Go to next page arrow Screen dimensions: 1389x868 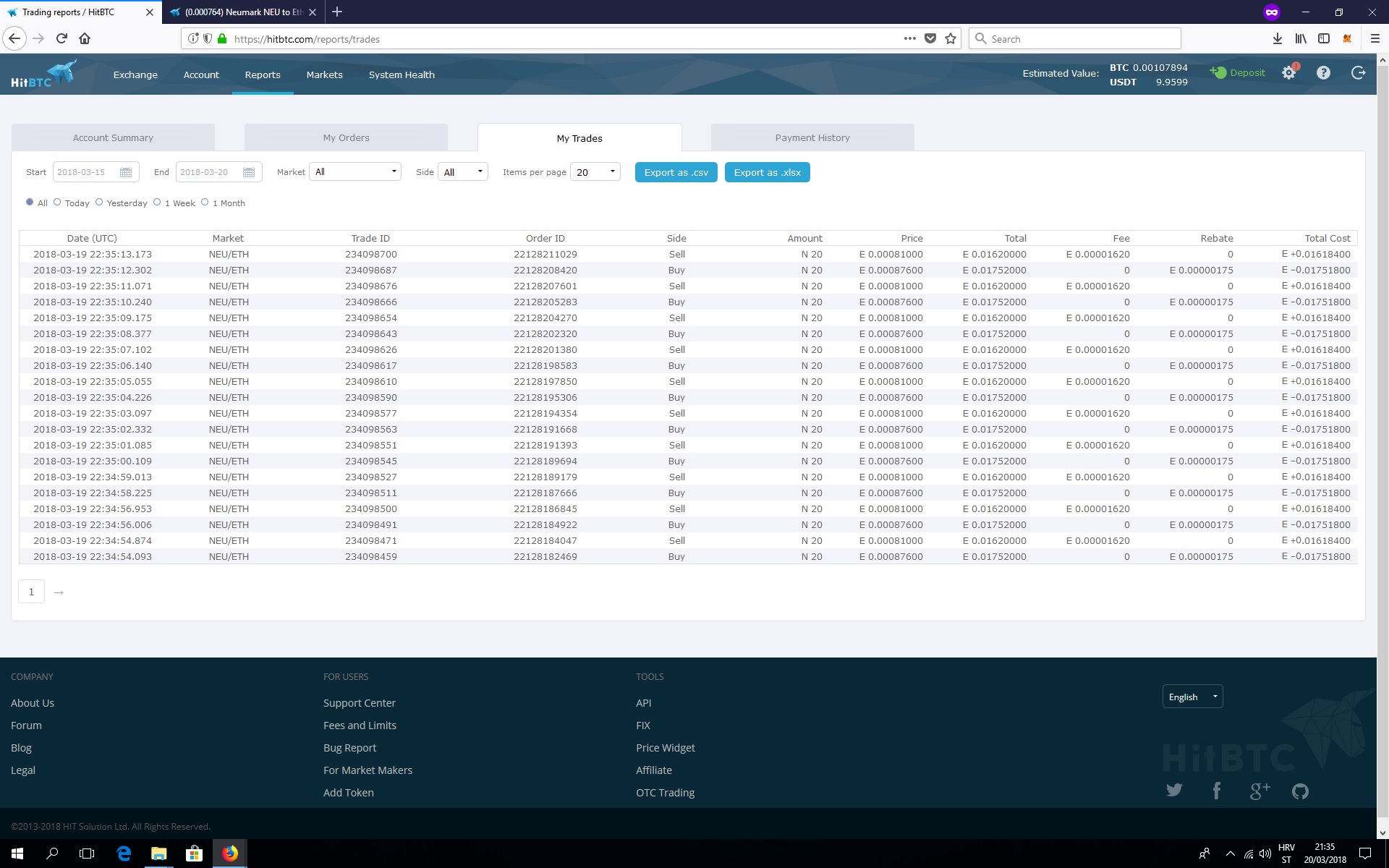pyautogui.click(x=59, y=592)
